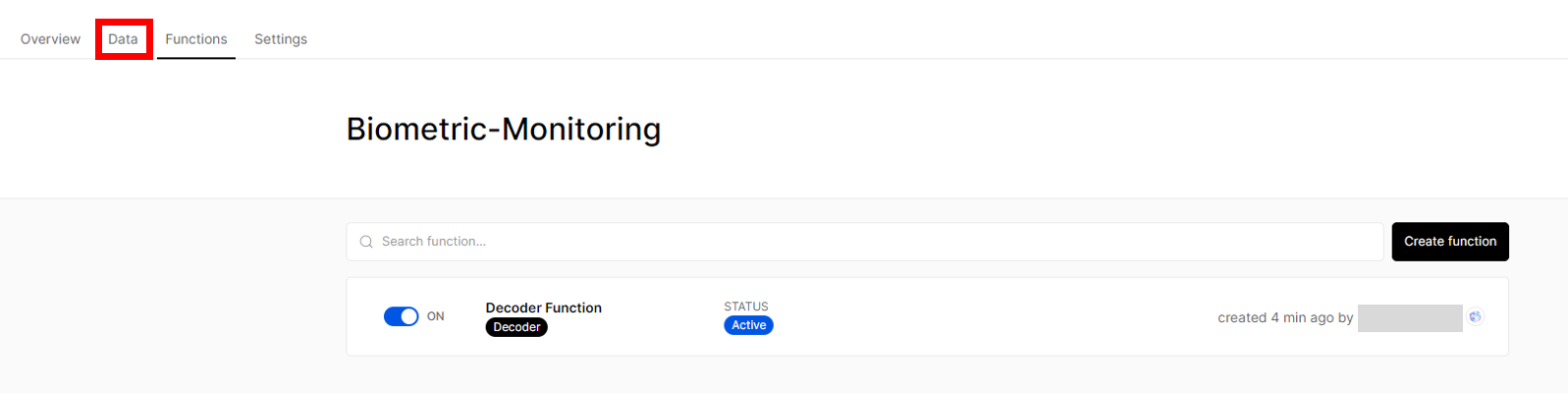Click the greyed-out creator name
The width and height of the screenshot is (1568, 393).
tap(1410, 317)
